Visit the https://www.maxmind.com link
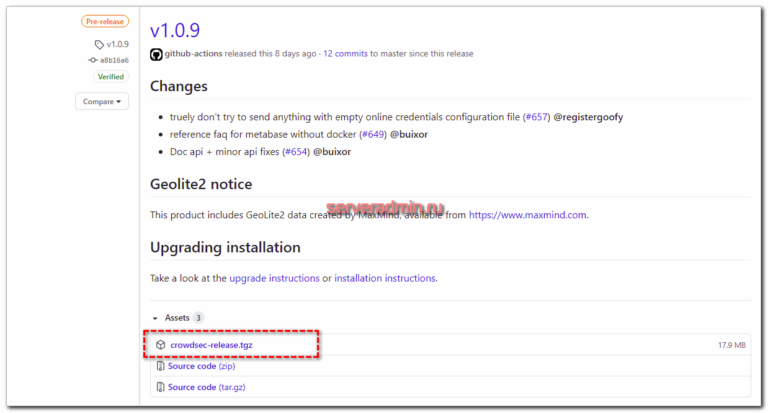Viewport: 768px width, 413px height. pos(528,215)
